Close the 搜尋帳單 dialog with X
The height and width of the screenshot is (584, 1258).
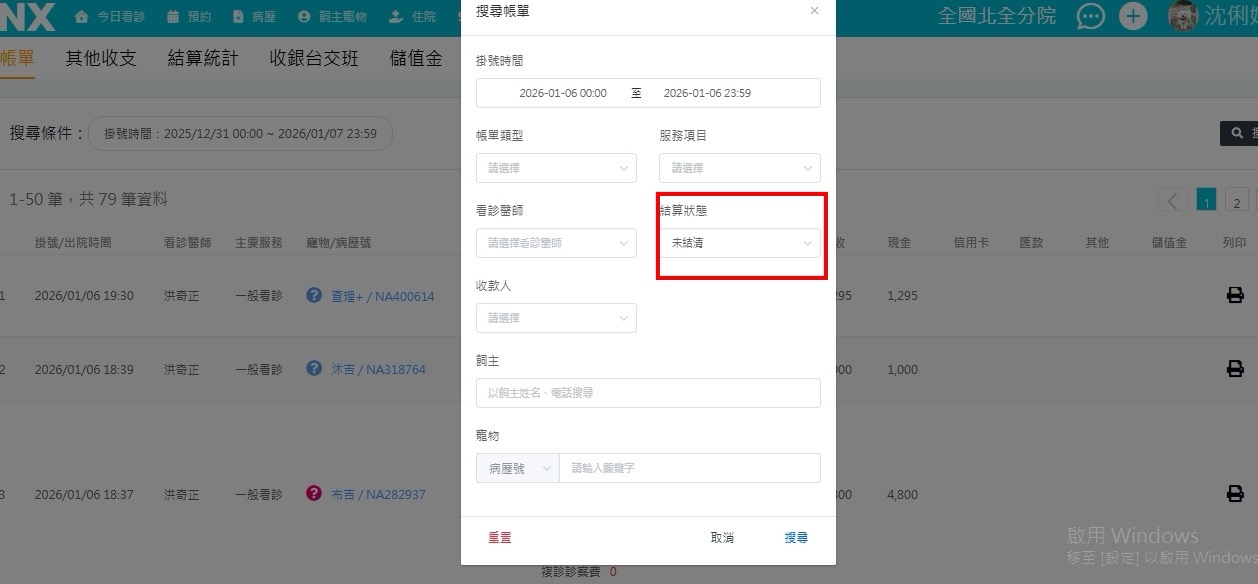[x=814, y=11]
